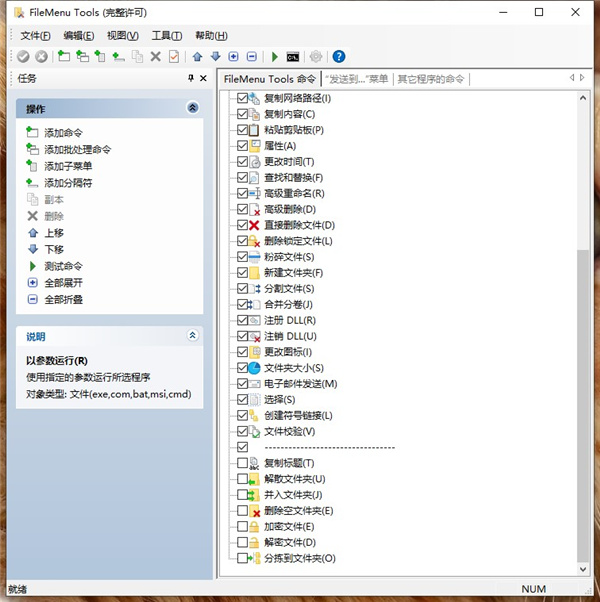Uncheck the 电子邮件发送(M) checkbox
The width and height of the screenshot is (600, 602).
(242, 384)
